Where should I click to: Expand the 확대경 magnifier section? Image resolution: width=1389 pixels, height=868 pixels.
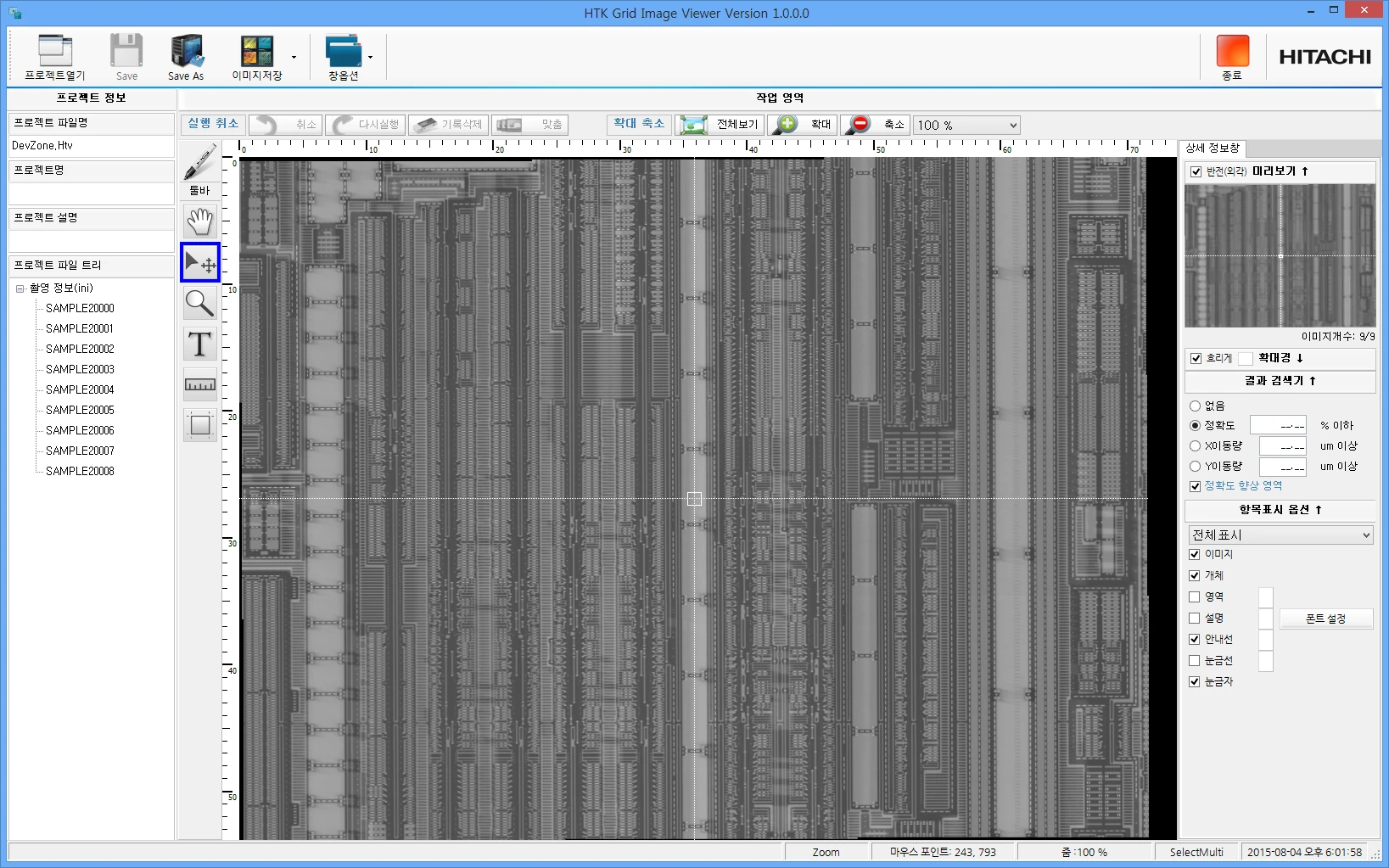pos(1280,358)
